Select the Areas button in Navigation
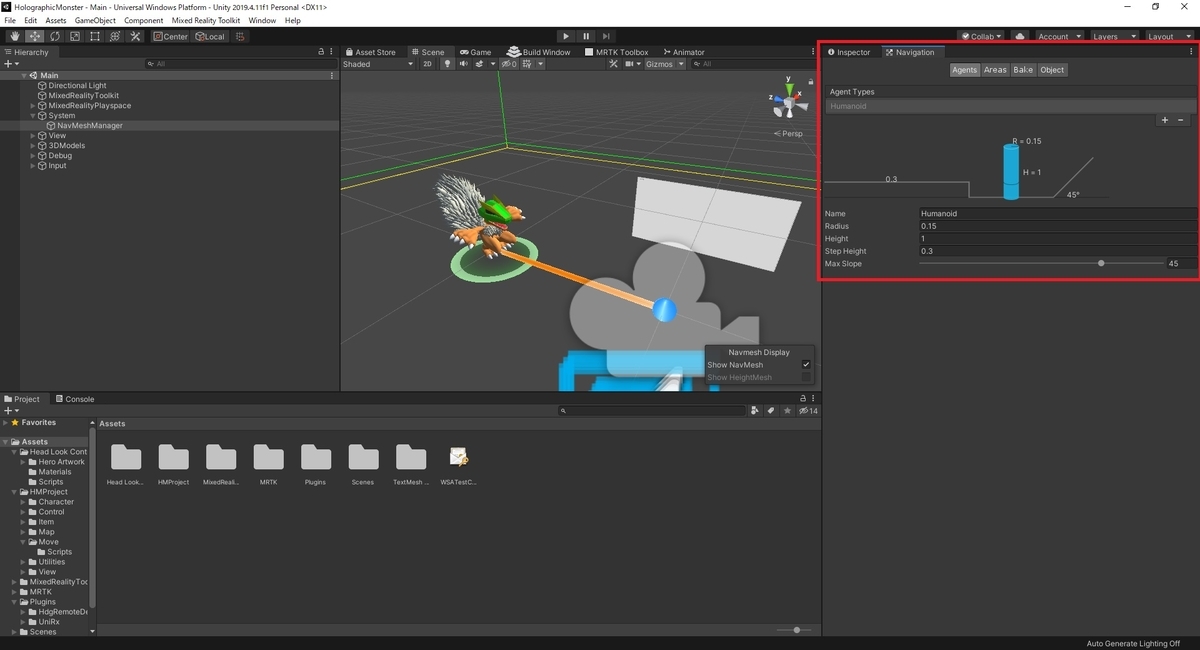Screen dimensions: 1200x650 click(995, 70)
